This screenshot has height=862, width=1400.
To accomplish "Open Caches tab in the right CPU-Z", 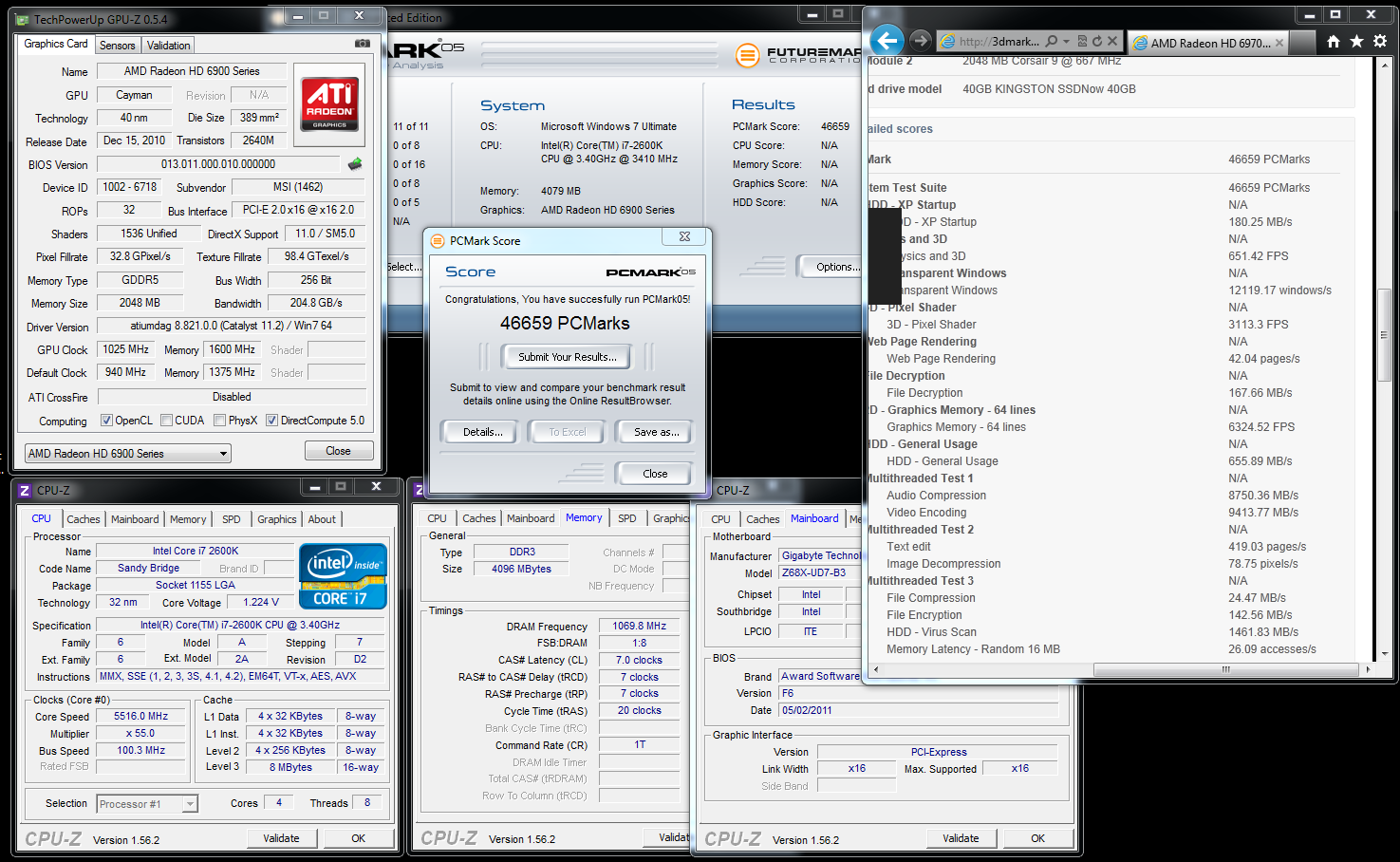I will [763, 519].
